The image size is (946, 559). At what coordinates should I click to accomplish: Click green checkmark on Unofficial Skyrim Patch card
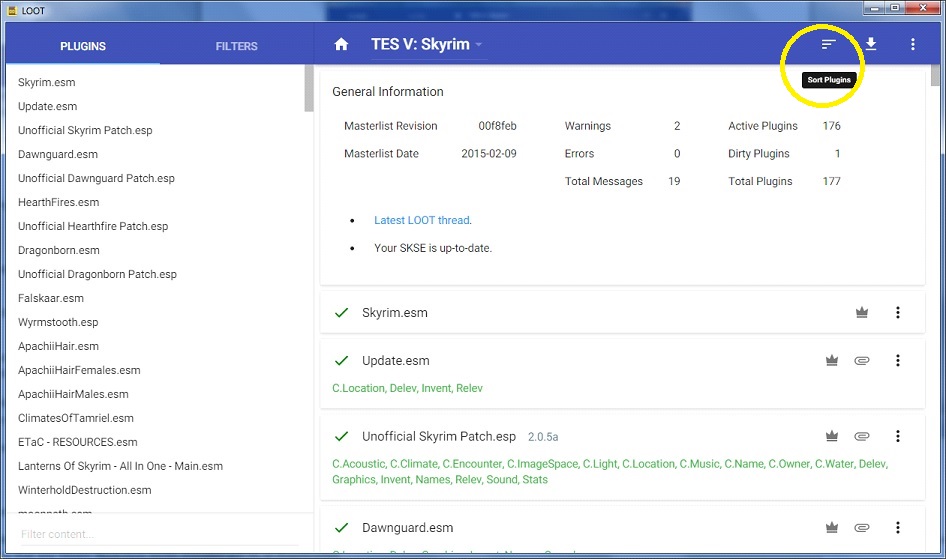coord(341,436)
